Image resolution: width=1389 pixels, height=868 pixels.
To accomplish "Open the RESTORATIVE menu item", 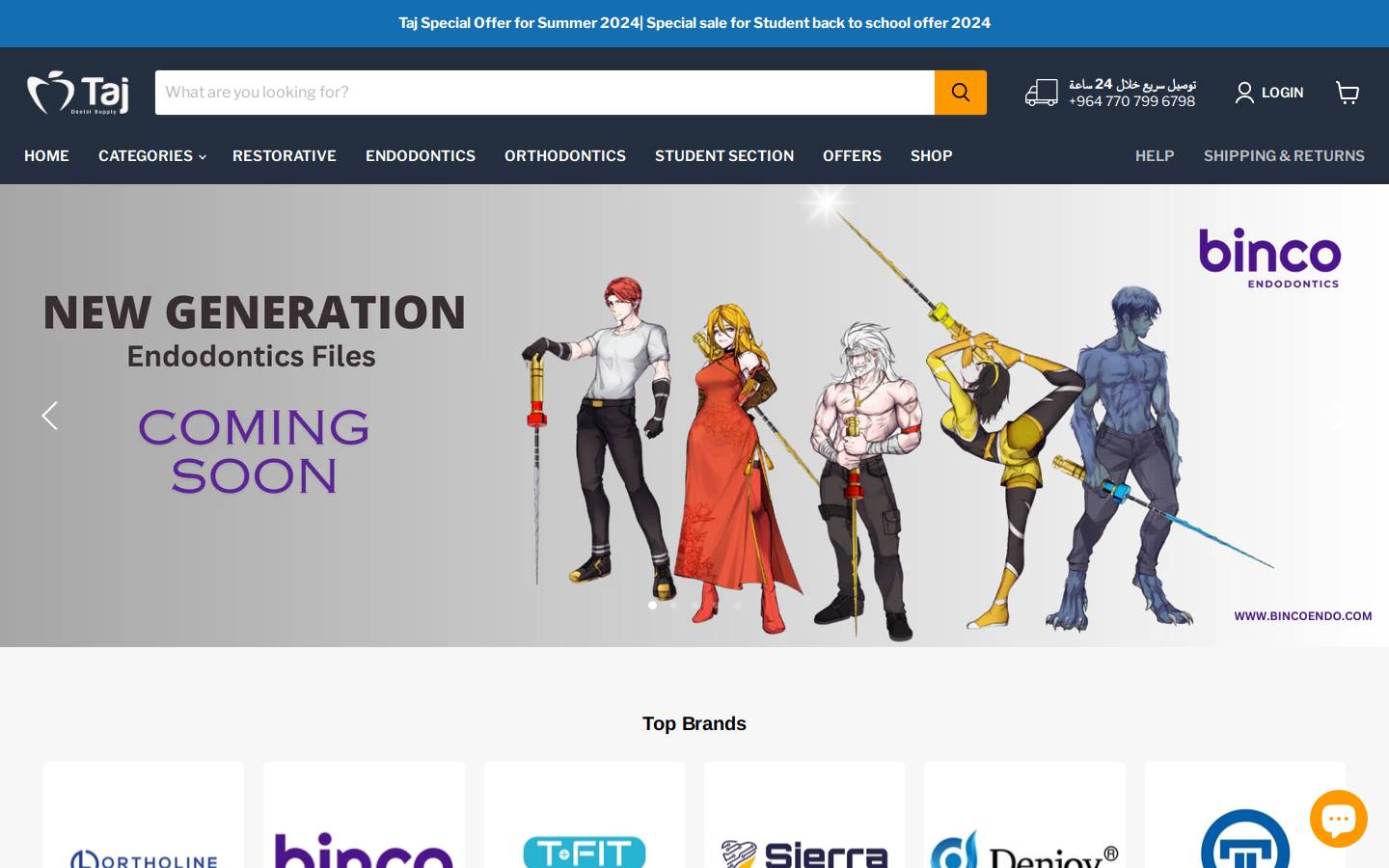I will tap(285, 155).
